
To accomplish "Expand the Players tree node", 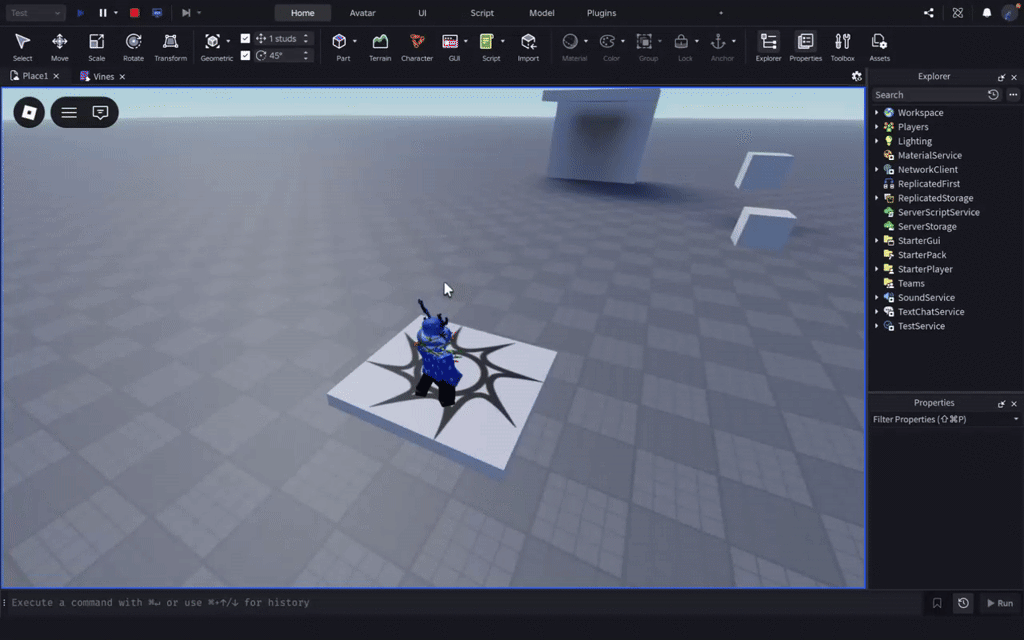I will pos(877,127).
